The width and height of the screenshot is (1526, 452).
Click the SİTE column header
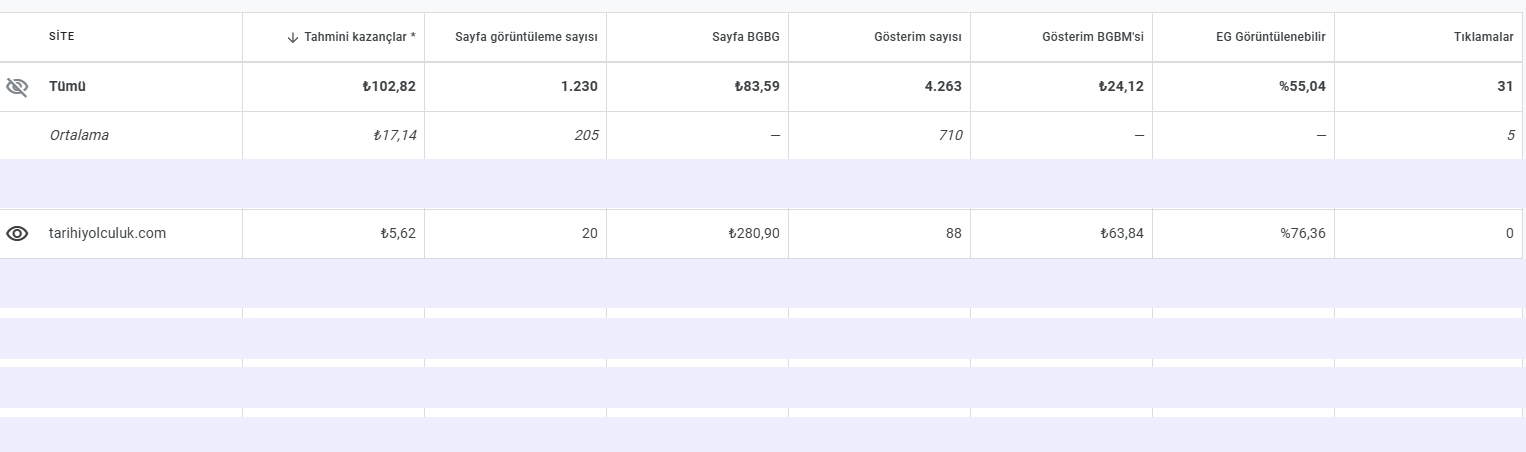pyautogui.click(x=62, y=37)
